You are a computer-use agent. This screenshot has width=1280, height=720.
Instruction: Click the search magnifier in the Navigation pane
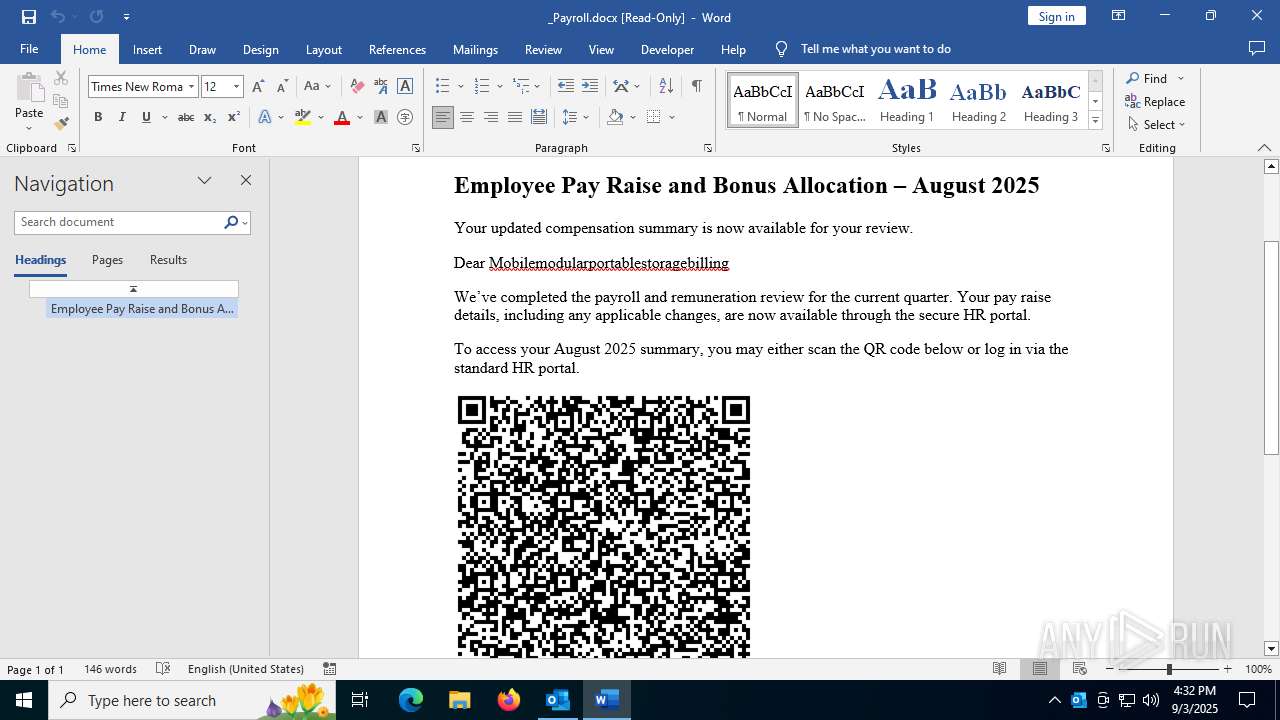pos(231,222)
